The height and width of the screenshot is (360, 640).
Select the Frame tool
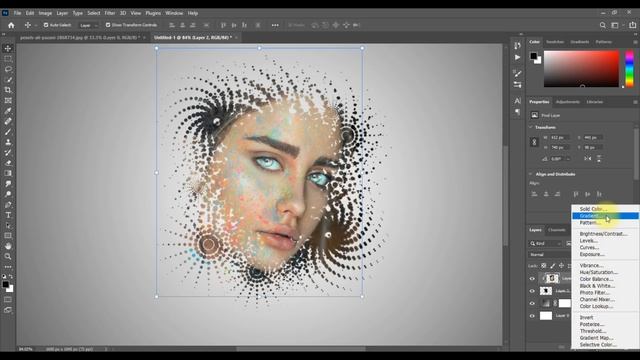8,100
